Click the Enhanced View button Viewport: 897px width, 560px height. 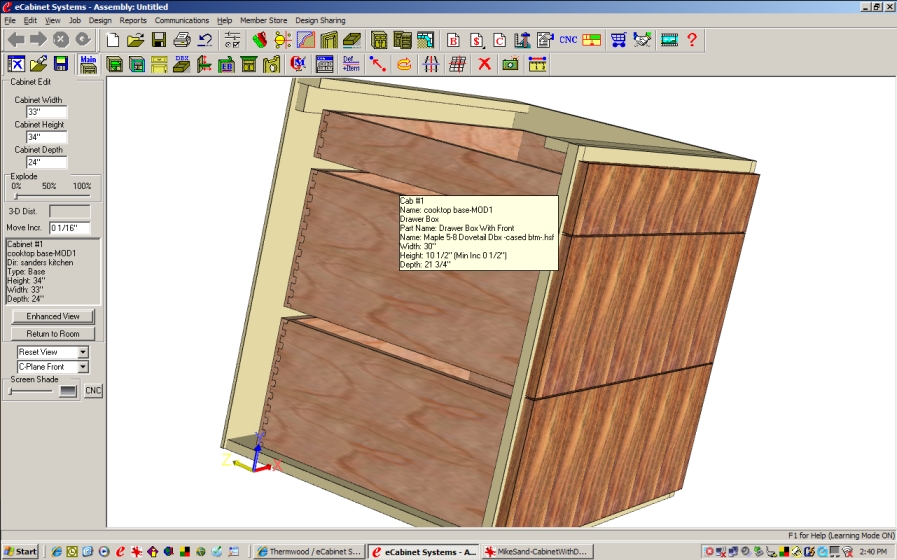click(x=53, y=316)
